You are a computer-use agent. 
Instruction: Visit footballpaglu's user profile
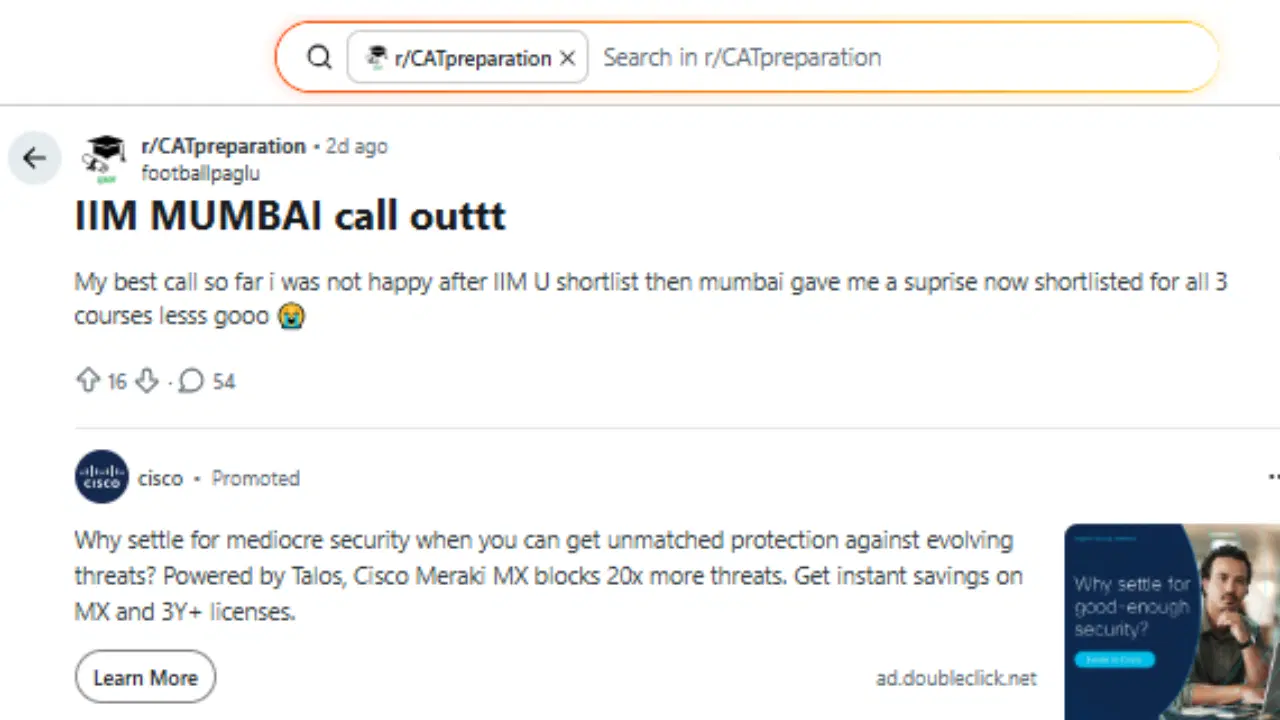click(x=200, y=173)
